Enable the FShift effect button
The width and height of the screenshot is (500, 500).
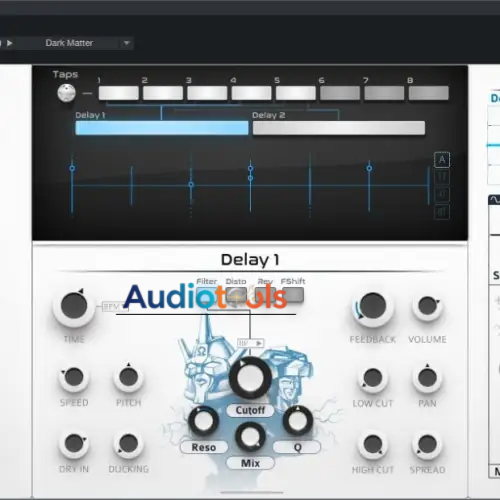coord(293,295)
